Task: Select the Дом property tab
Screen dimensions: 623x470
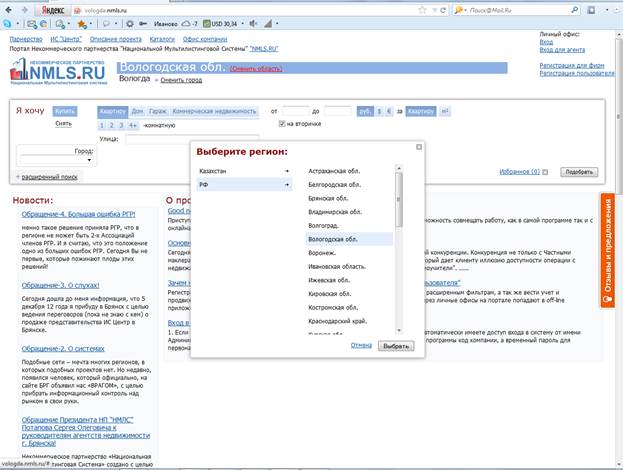Action: click(x=137, y=112)
